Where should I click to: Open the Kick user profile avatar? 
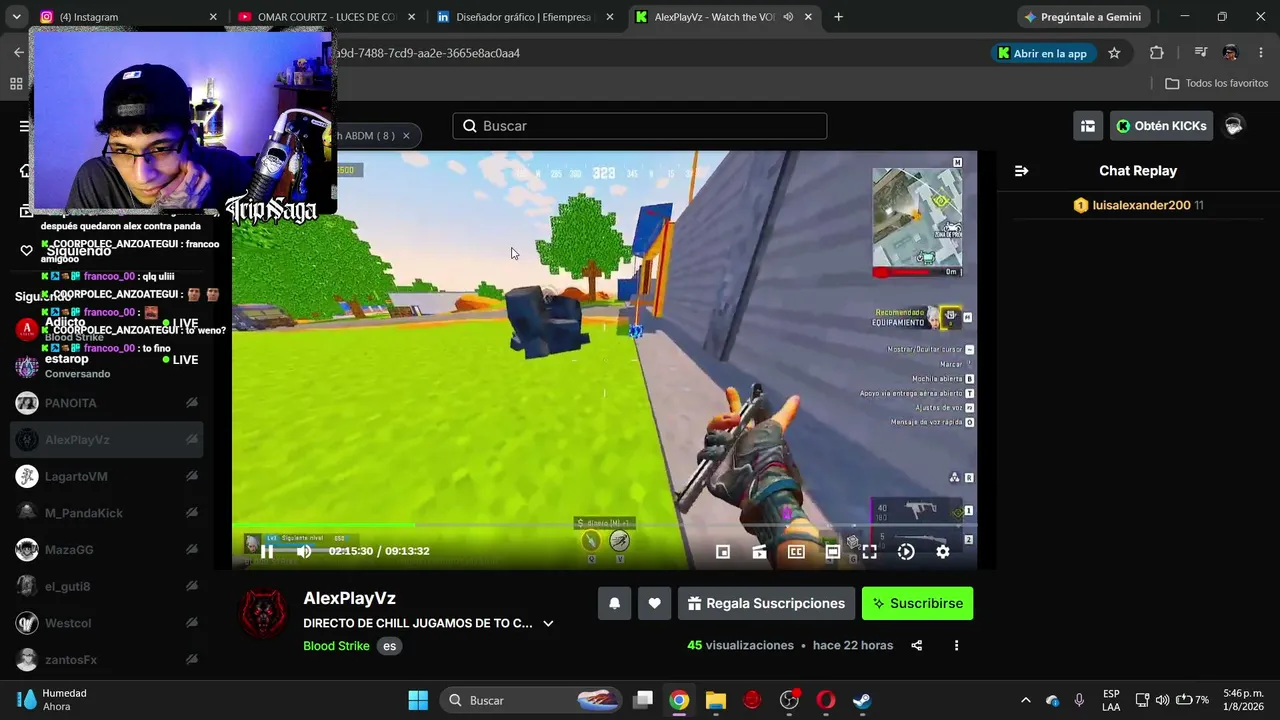1234,126
